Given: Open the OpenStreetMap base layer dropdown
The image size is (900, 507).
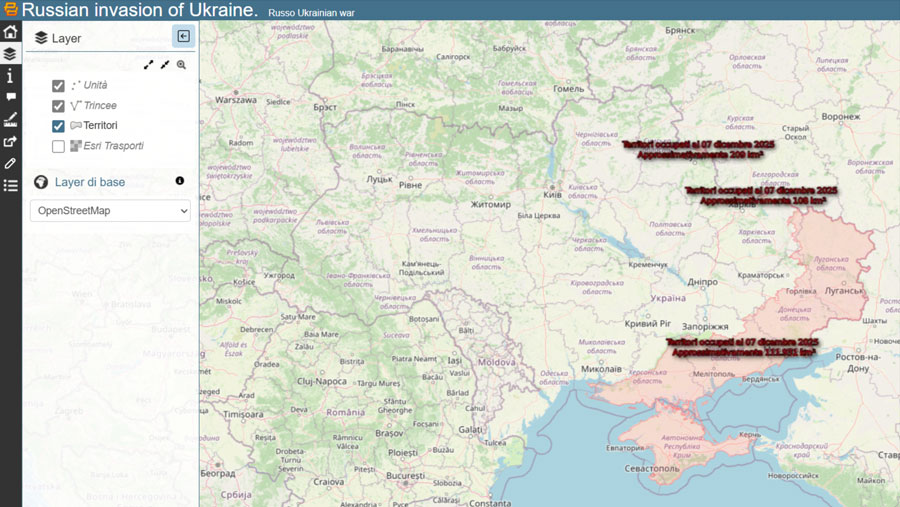Looking at the screenshot, I should click(110, 211).
